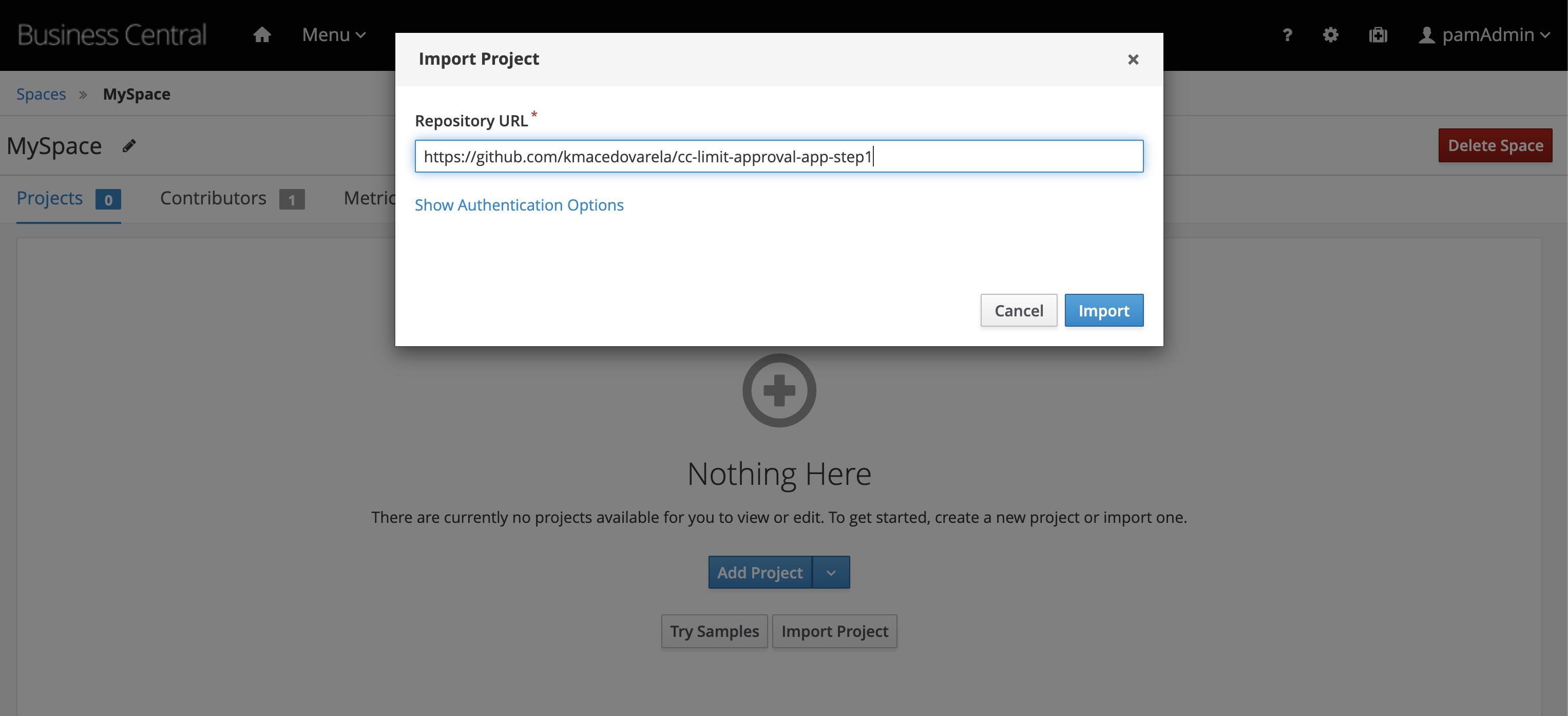Open the help question mark icon
Image resolution: width=1568 pixels, height=716 pixels.
click(x=1287, y=35)
